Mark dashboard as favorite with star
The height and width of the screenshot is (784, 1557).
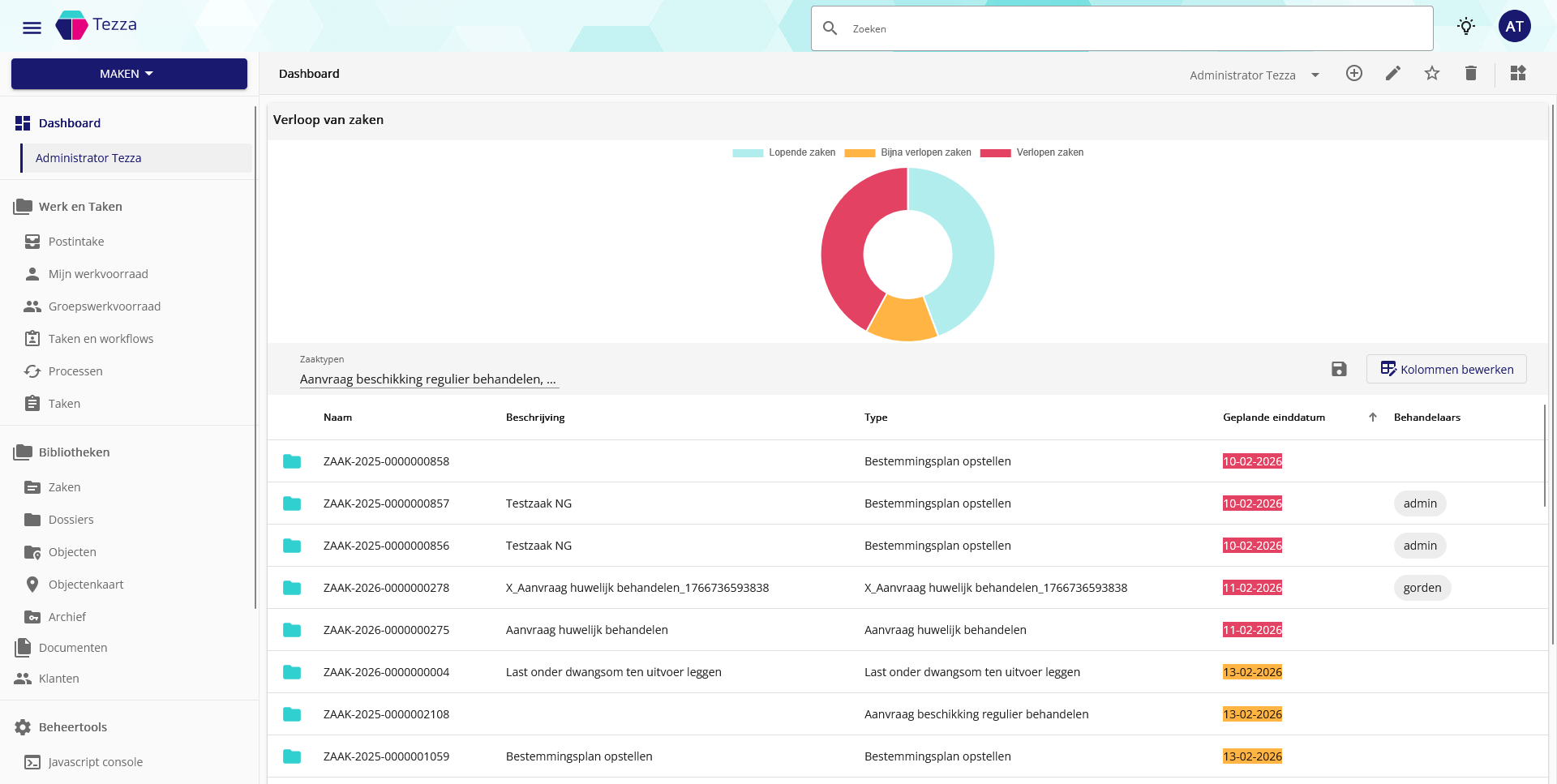coord(1431,74)
